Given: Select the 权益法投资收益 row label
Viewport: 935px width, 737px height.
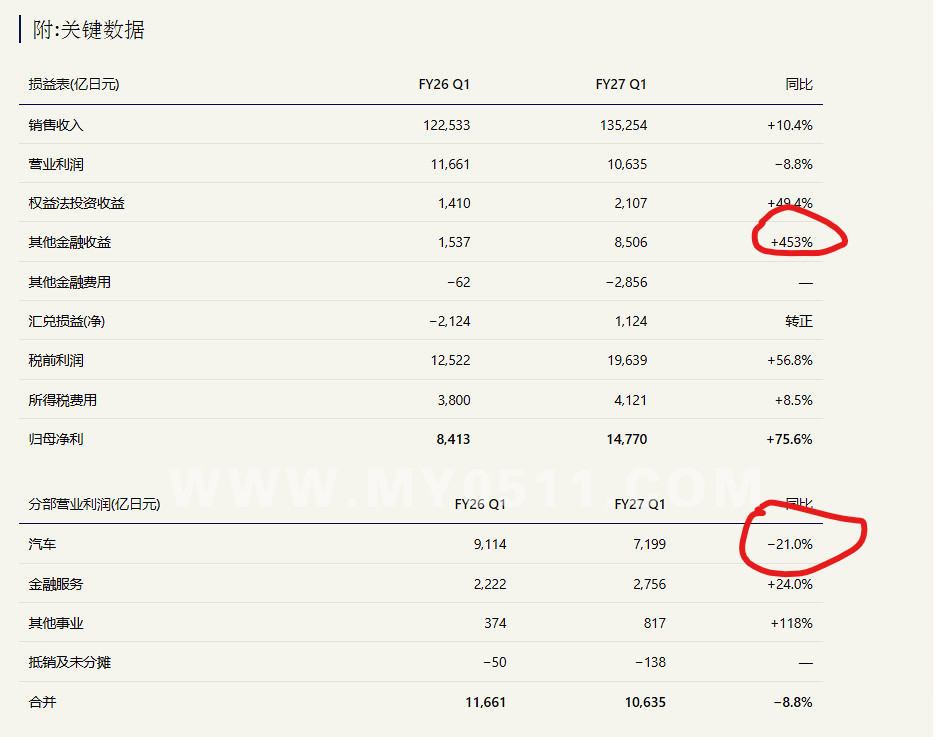Looking at the screenshot, I should [x=76, y=203].
